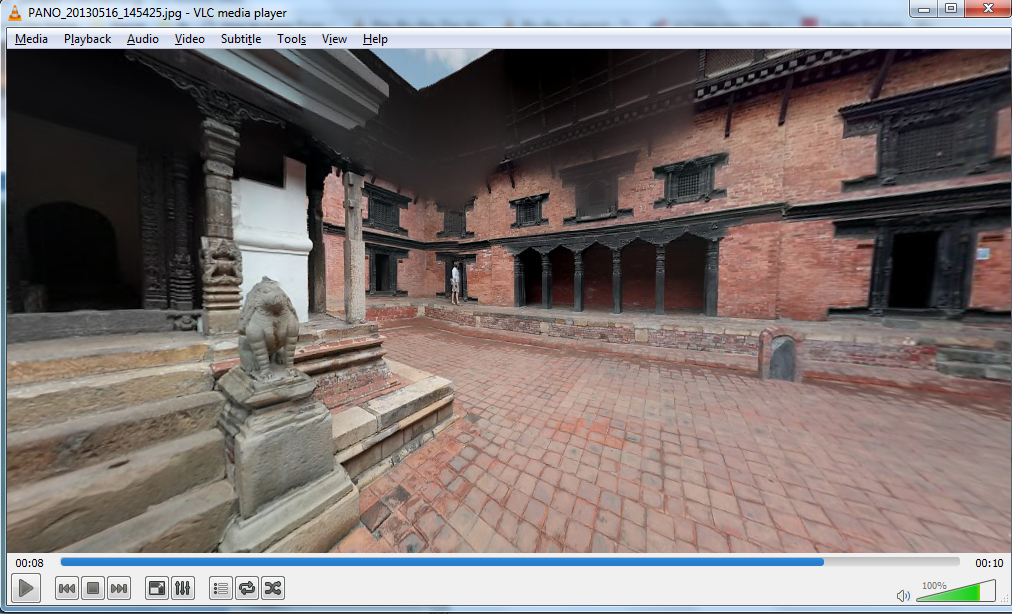Mute audio via speaker icon

[903, 595]
